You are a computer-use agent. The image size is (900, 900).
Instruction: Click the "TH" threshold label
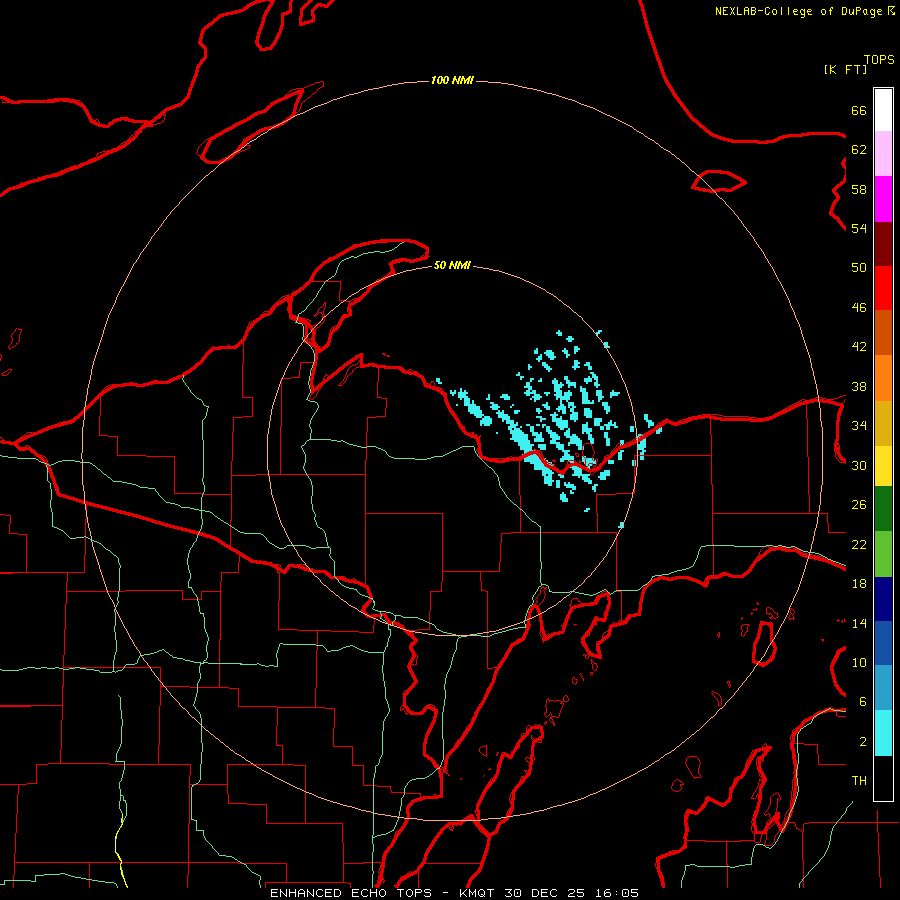pos(859,781)
